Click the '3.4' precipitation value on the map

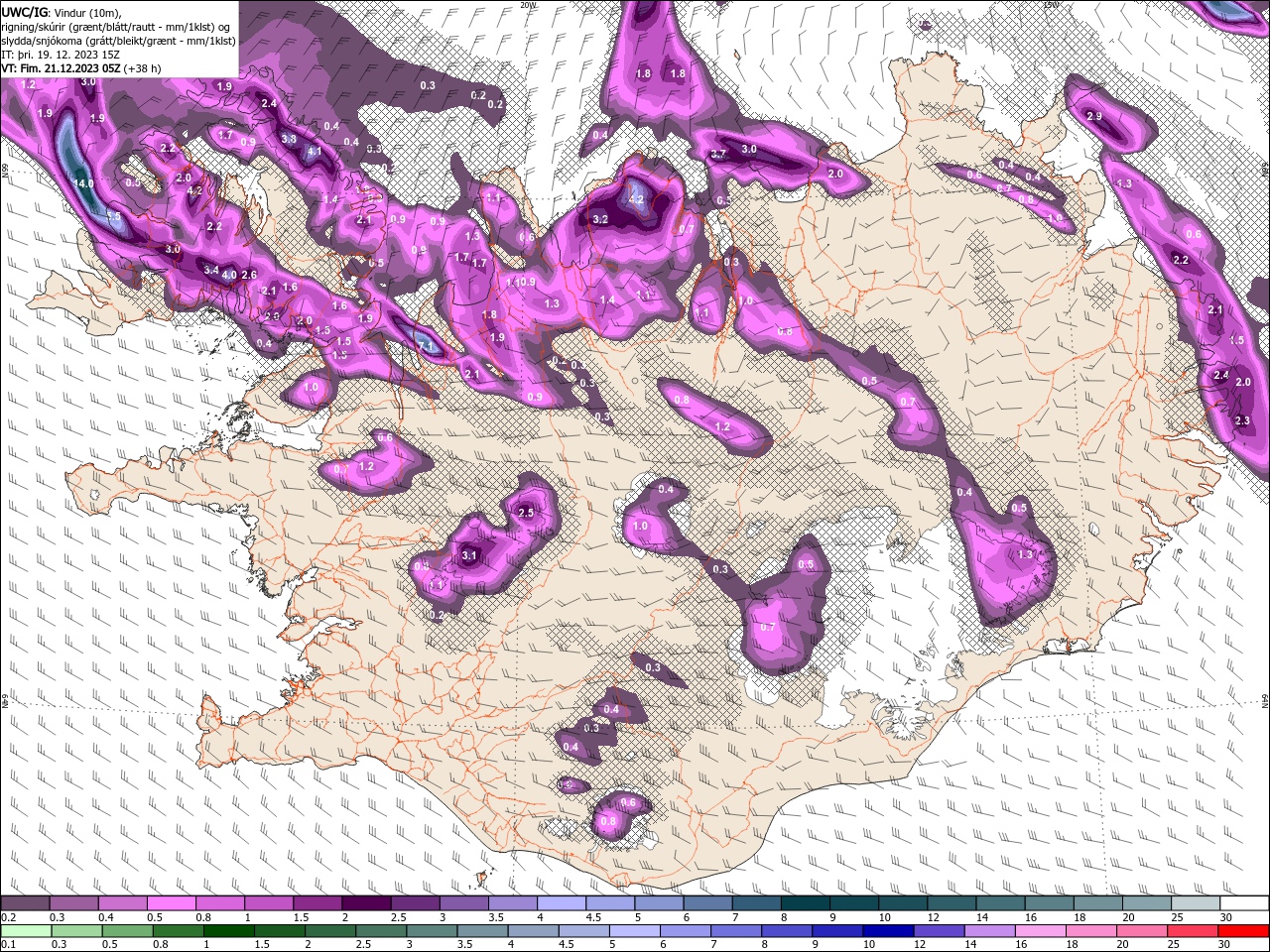[x=210, y=270]
